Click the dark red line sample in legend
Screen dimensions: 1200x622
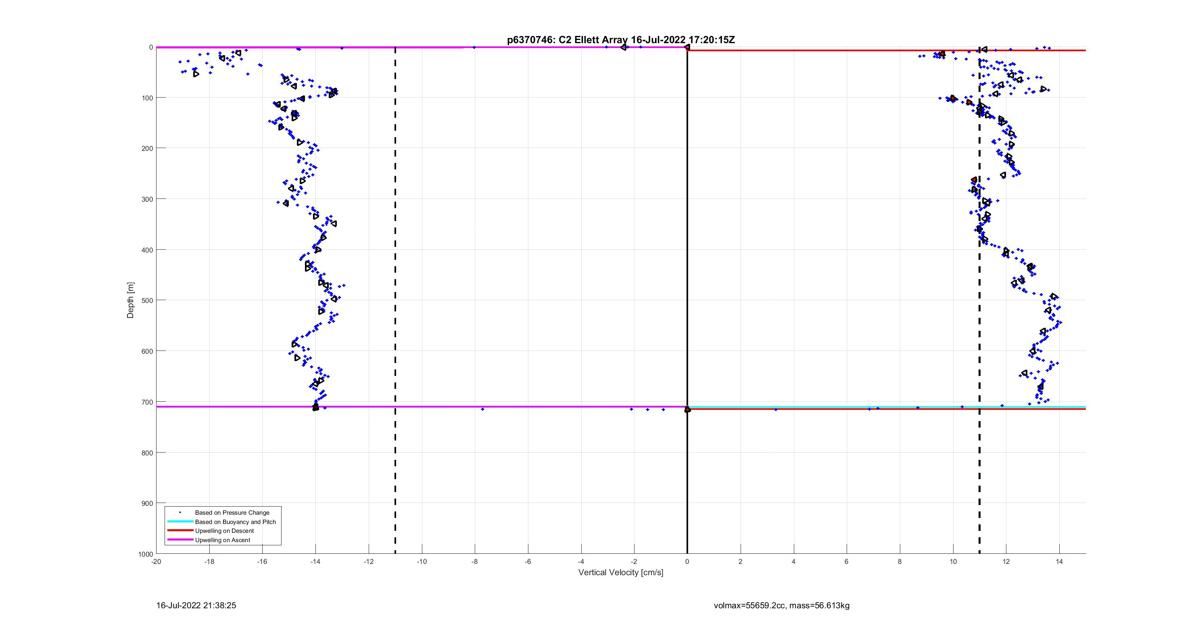[180, 531]
